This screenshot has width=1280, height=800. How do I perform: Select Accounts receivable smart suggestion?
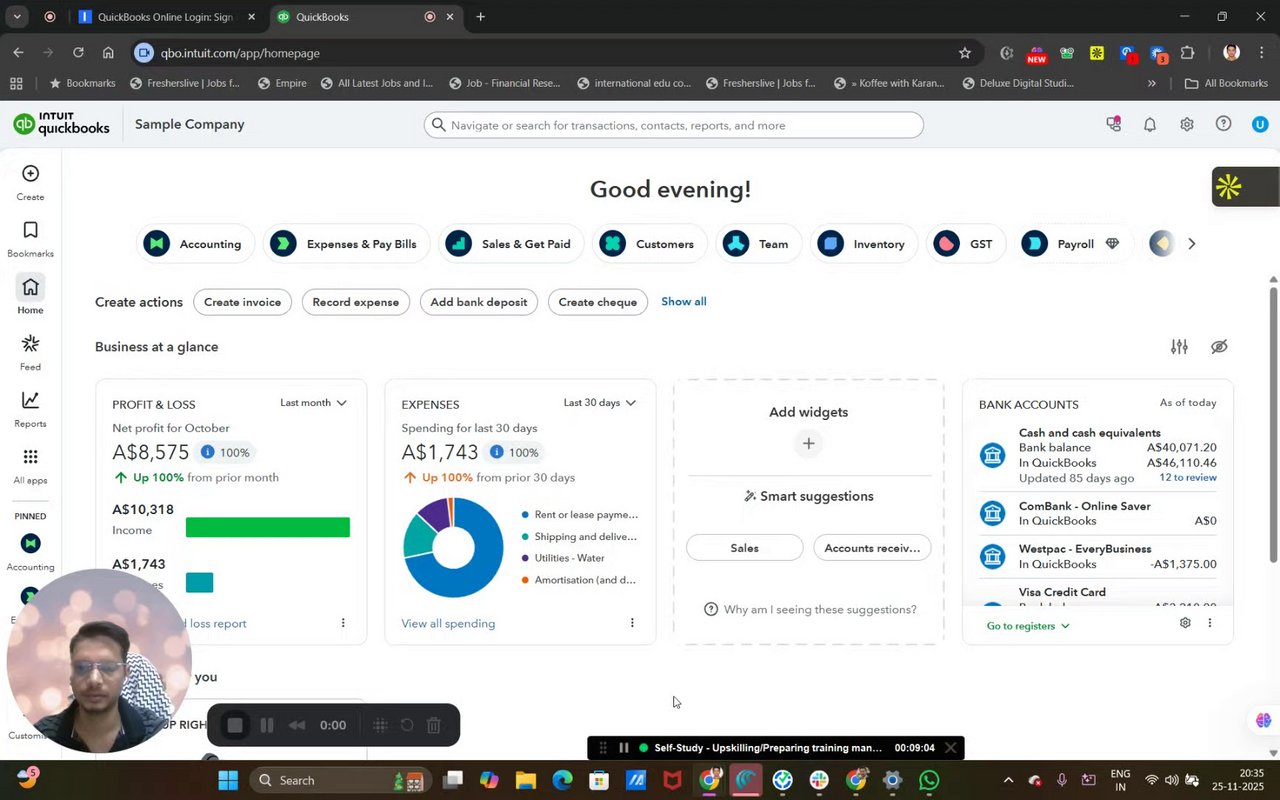pyautogui.click(x=872, y=548)
